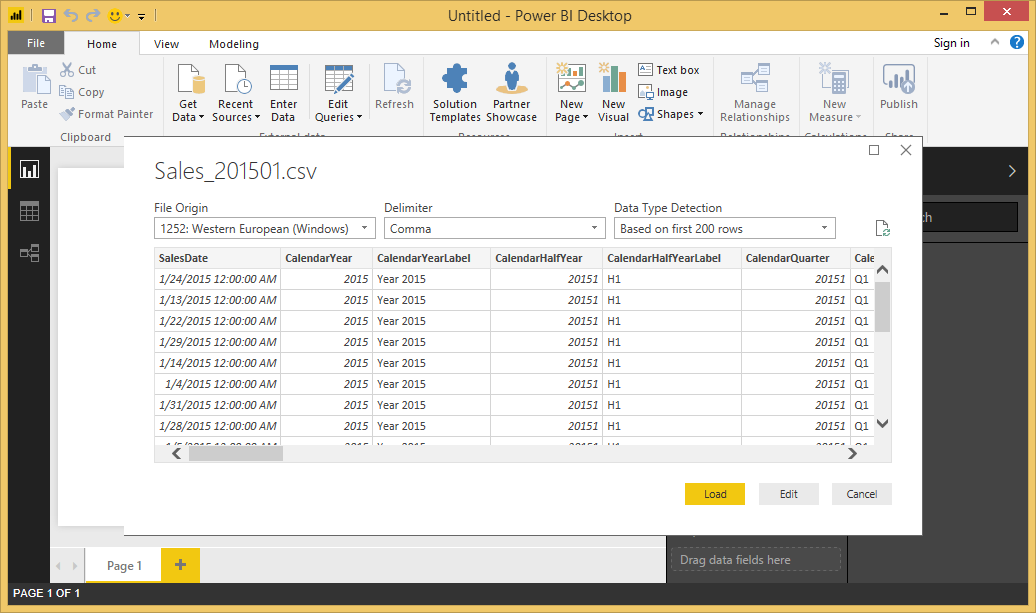Open the Get Data button
The height and width of the screenshot is (613, 1036).
tap(188, 93)
